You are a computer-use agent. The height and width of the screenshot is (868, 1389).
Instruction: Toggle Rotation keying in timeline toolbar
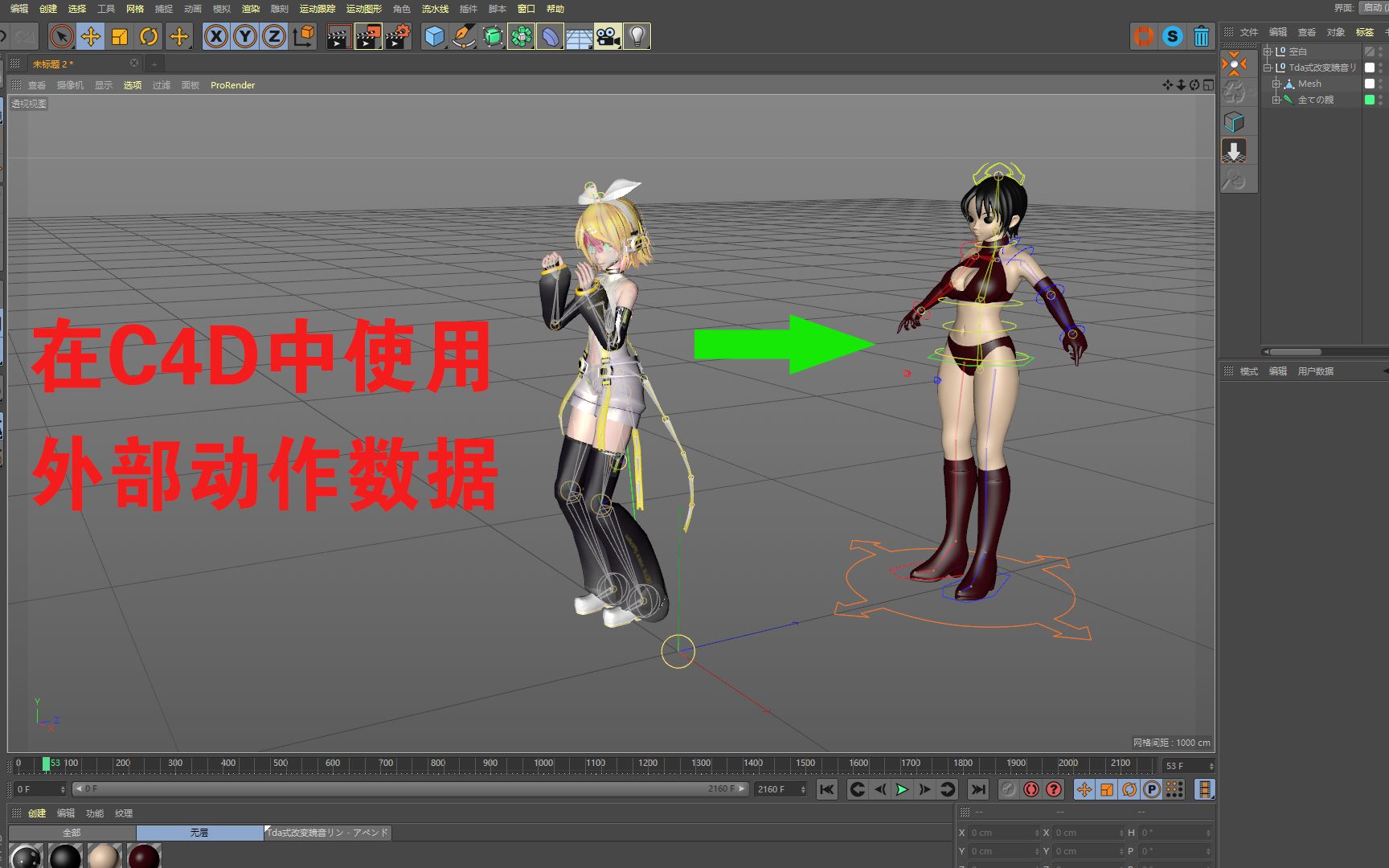(1129, 789)
